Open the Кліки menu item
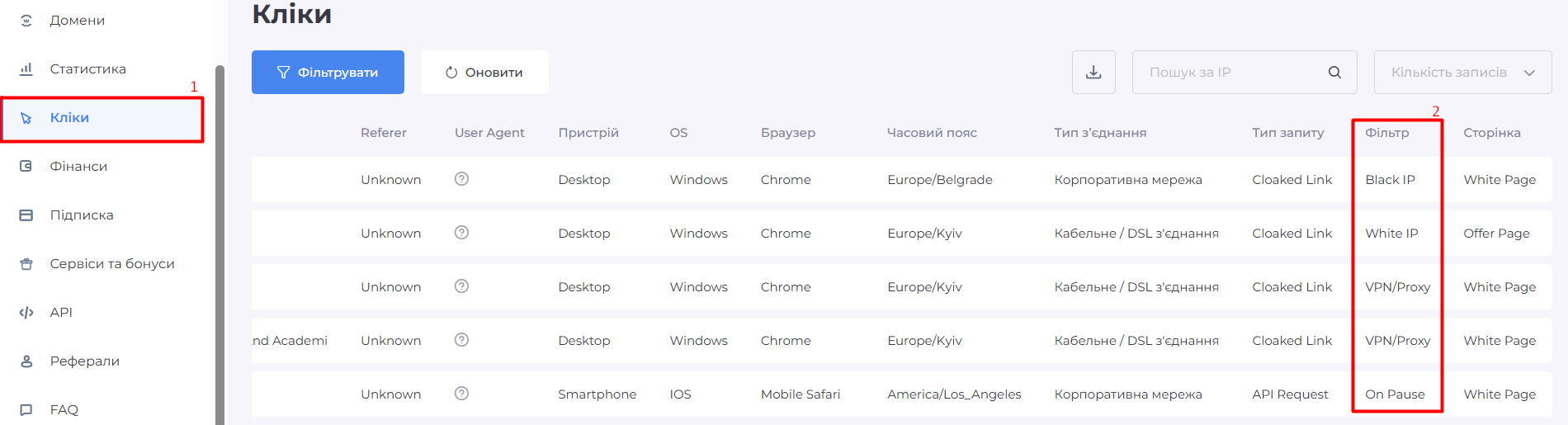1568x425 pixels. [x=70, y=118]
